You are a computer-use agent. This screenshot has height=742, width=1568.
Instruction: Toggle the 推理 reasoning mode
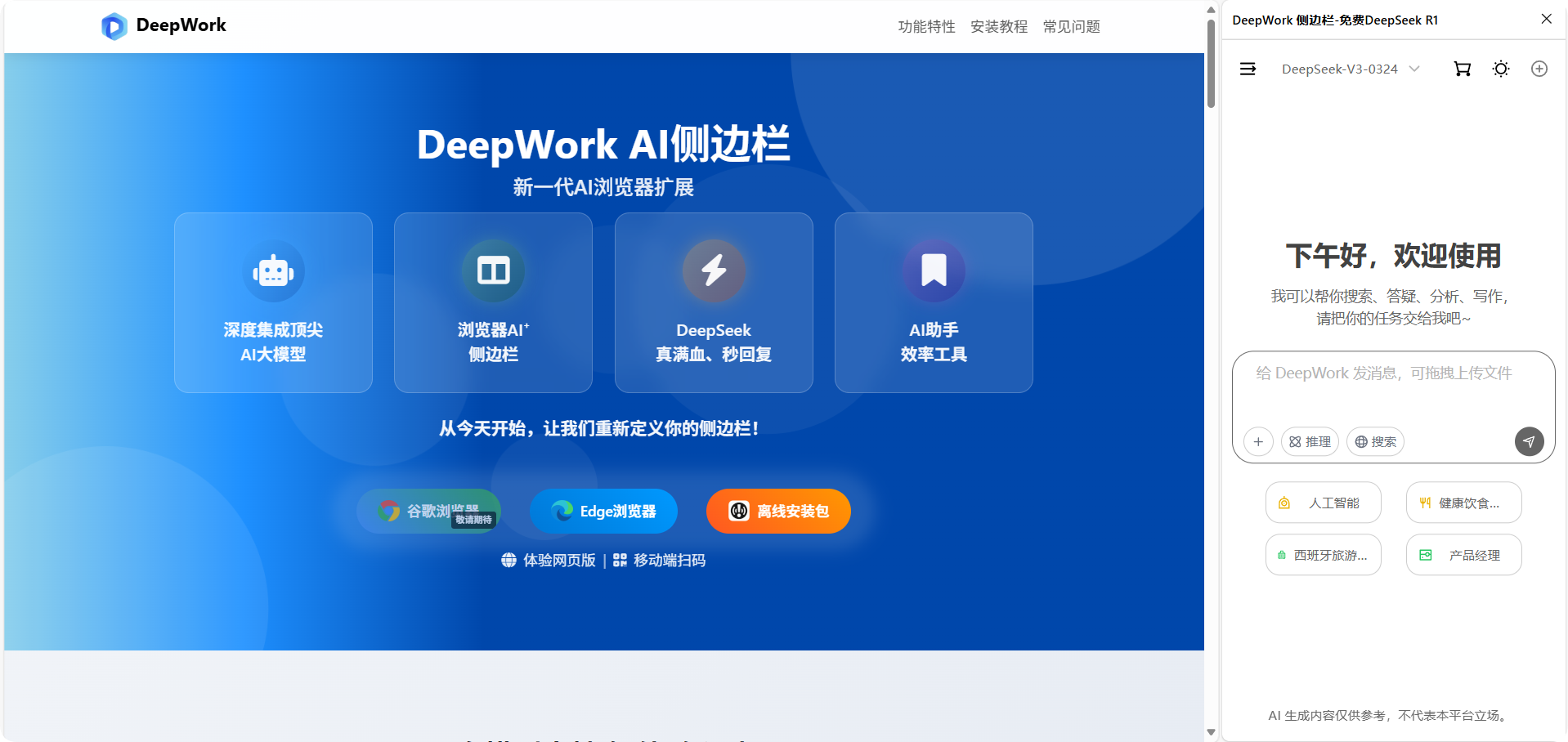tap(1310, 441)
